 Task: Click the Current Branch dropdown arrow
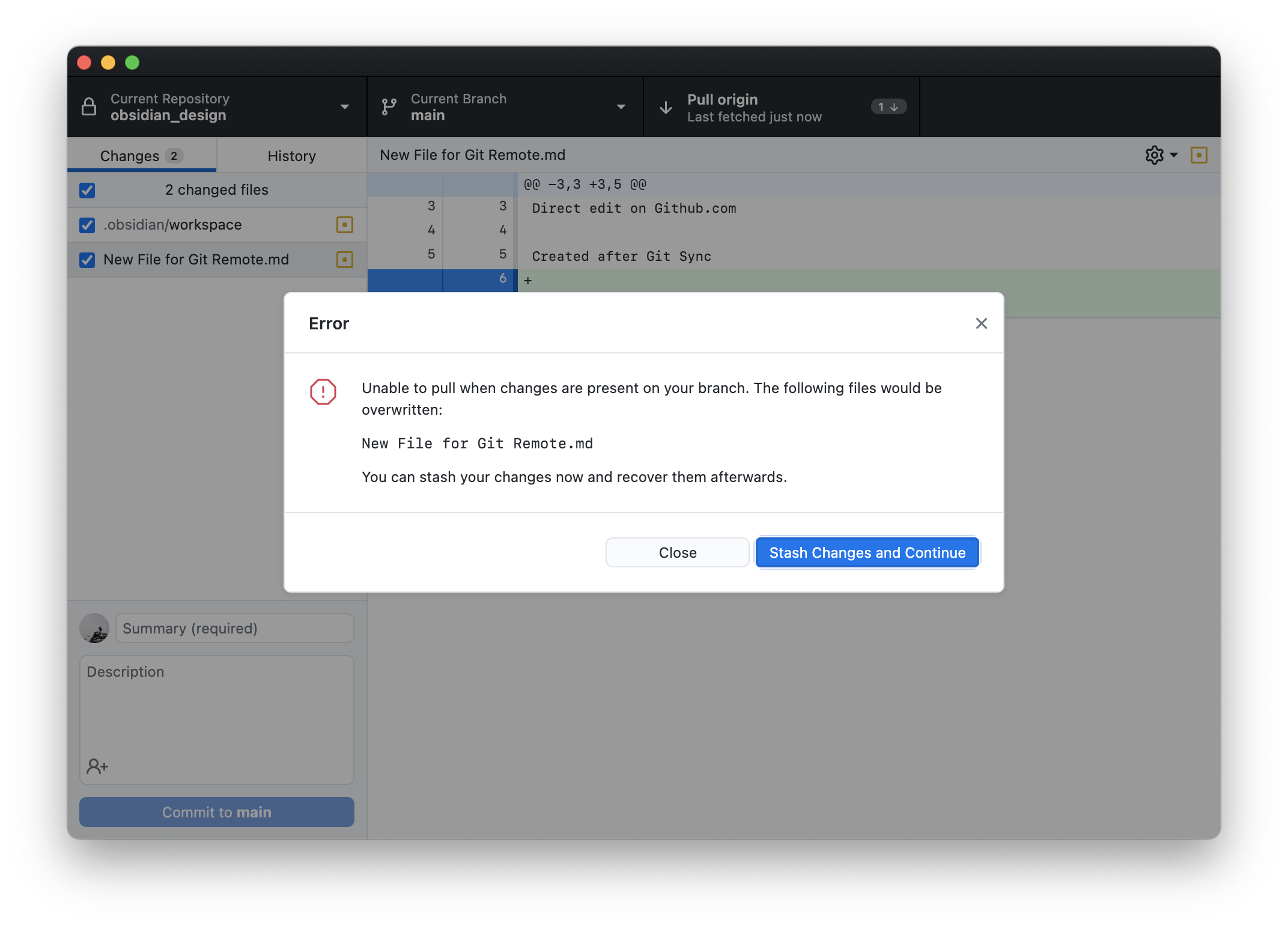(622, 107)
